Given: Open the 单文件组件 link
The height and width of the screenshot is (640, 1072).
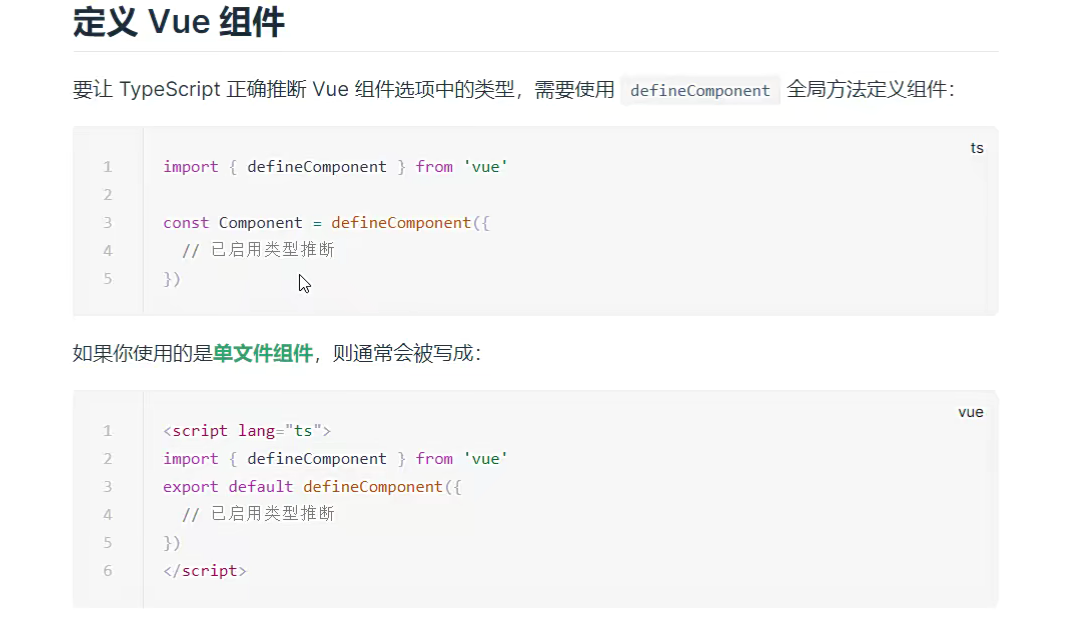Looking at the screenshot, I should pyautogui.click(x=263, y=354).
